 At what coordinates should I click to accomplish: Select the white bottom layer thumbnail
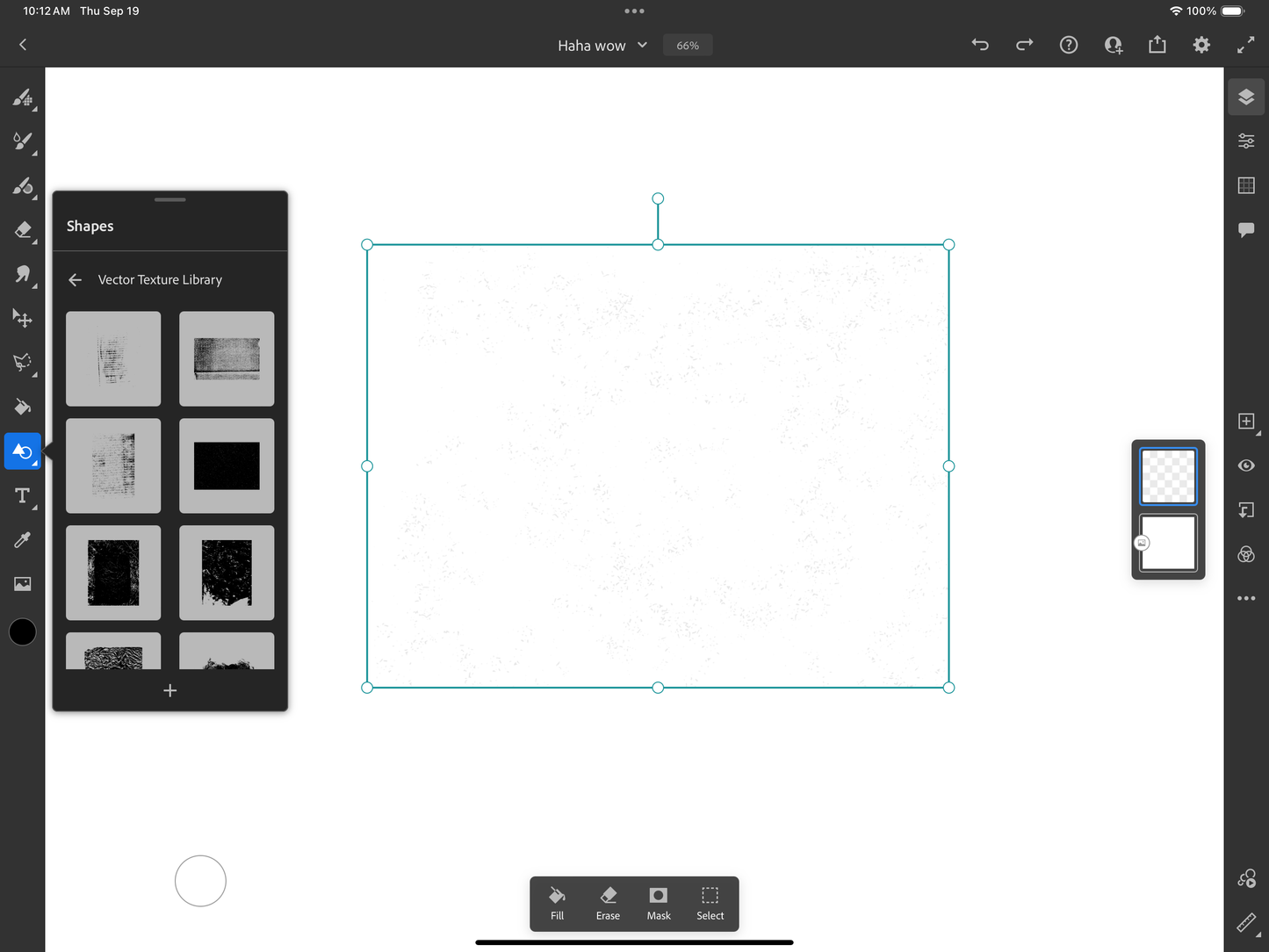pos(1168,543)
